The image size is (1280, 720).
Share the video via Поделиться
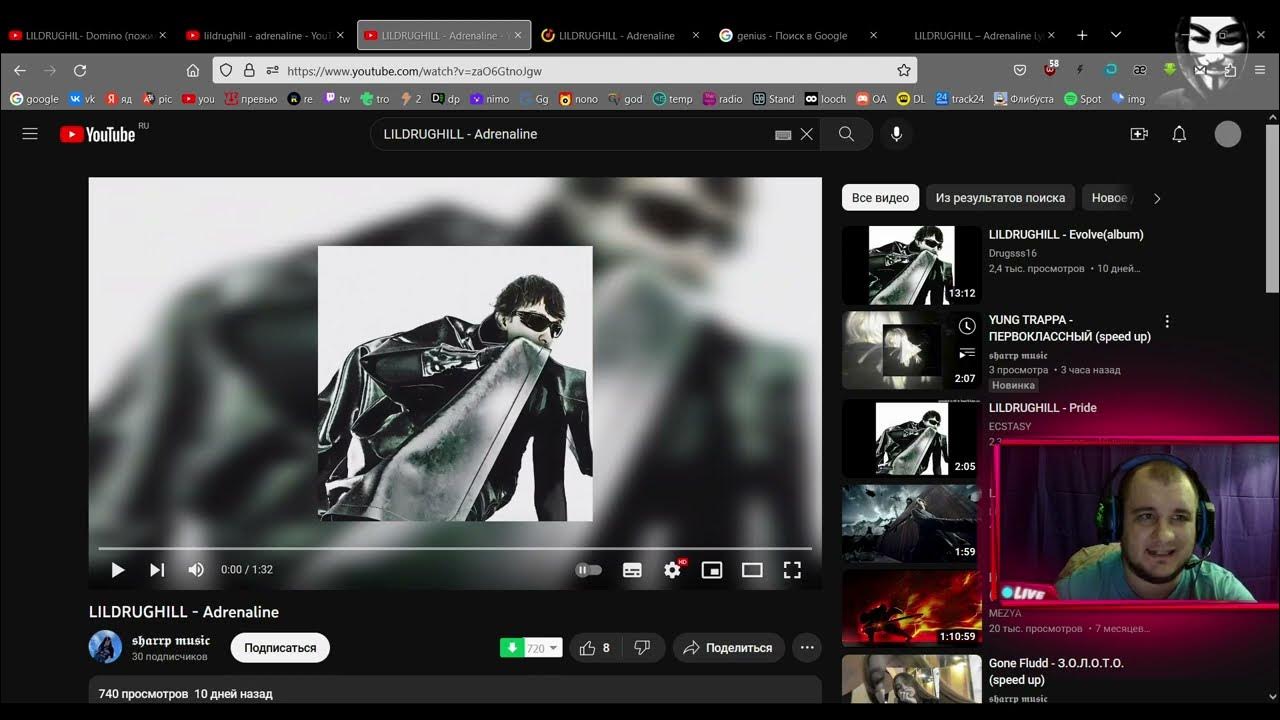728,648
